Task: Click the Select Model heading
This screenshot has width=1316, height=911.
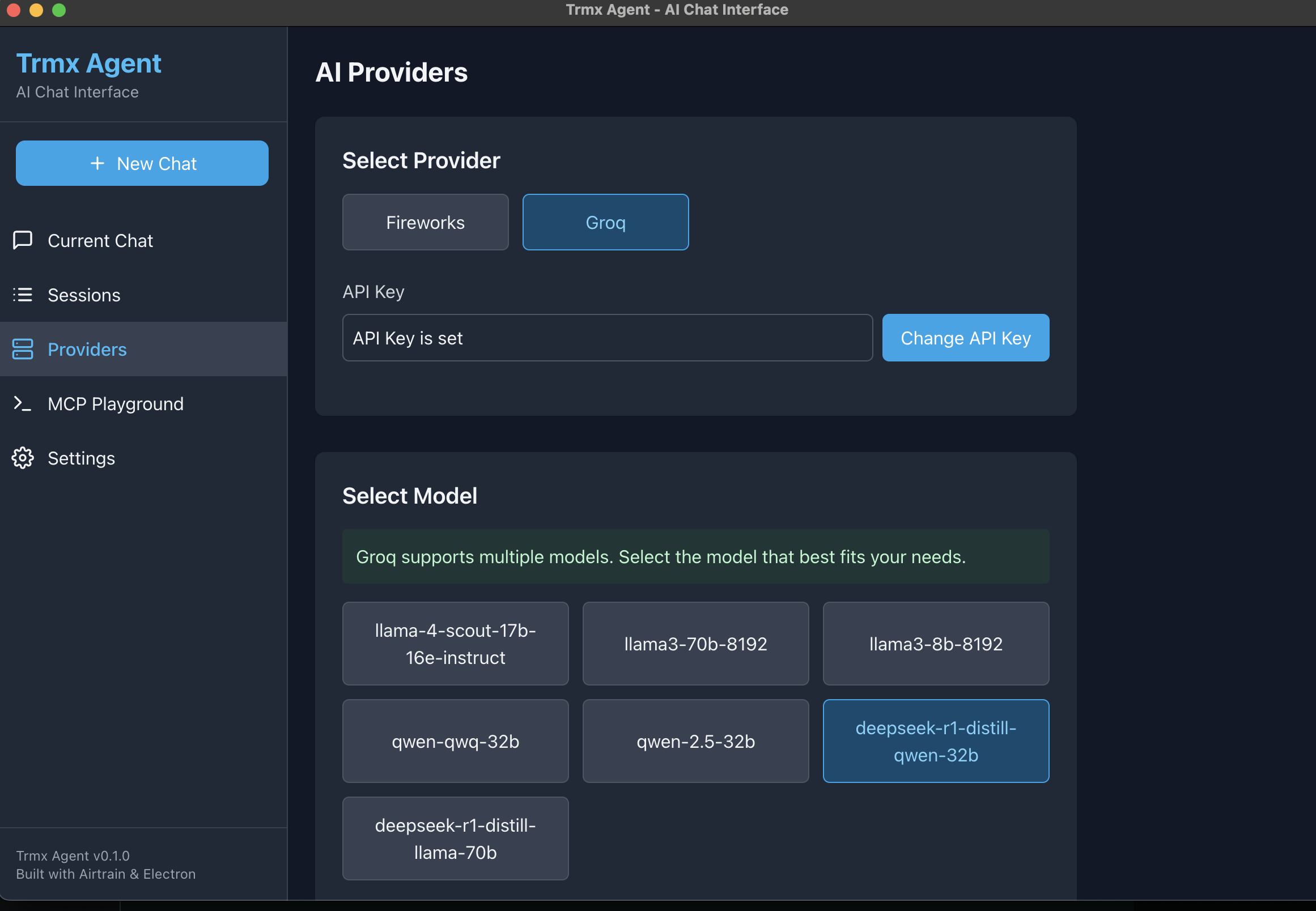Action: tap(409, 496)
